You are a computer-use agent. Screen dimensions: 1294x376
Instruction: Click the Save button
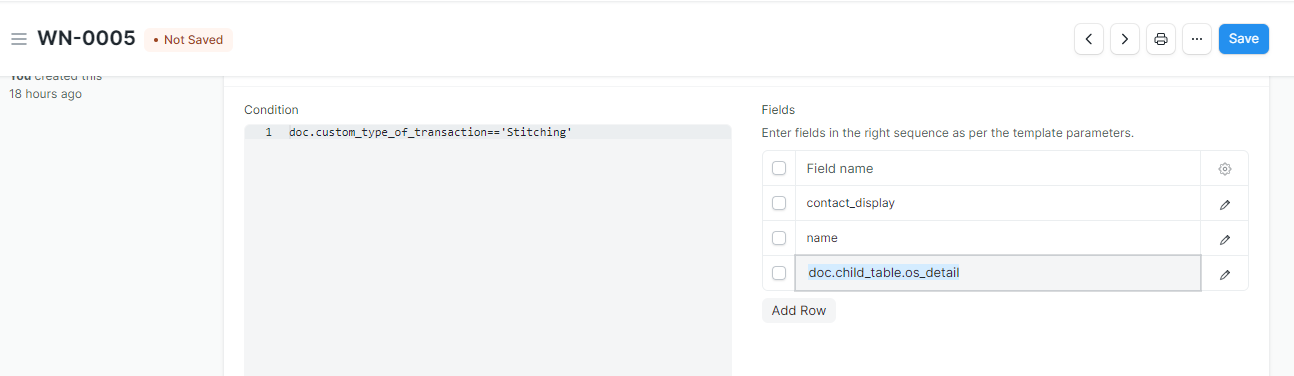tap(1243, 39)
